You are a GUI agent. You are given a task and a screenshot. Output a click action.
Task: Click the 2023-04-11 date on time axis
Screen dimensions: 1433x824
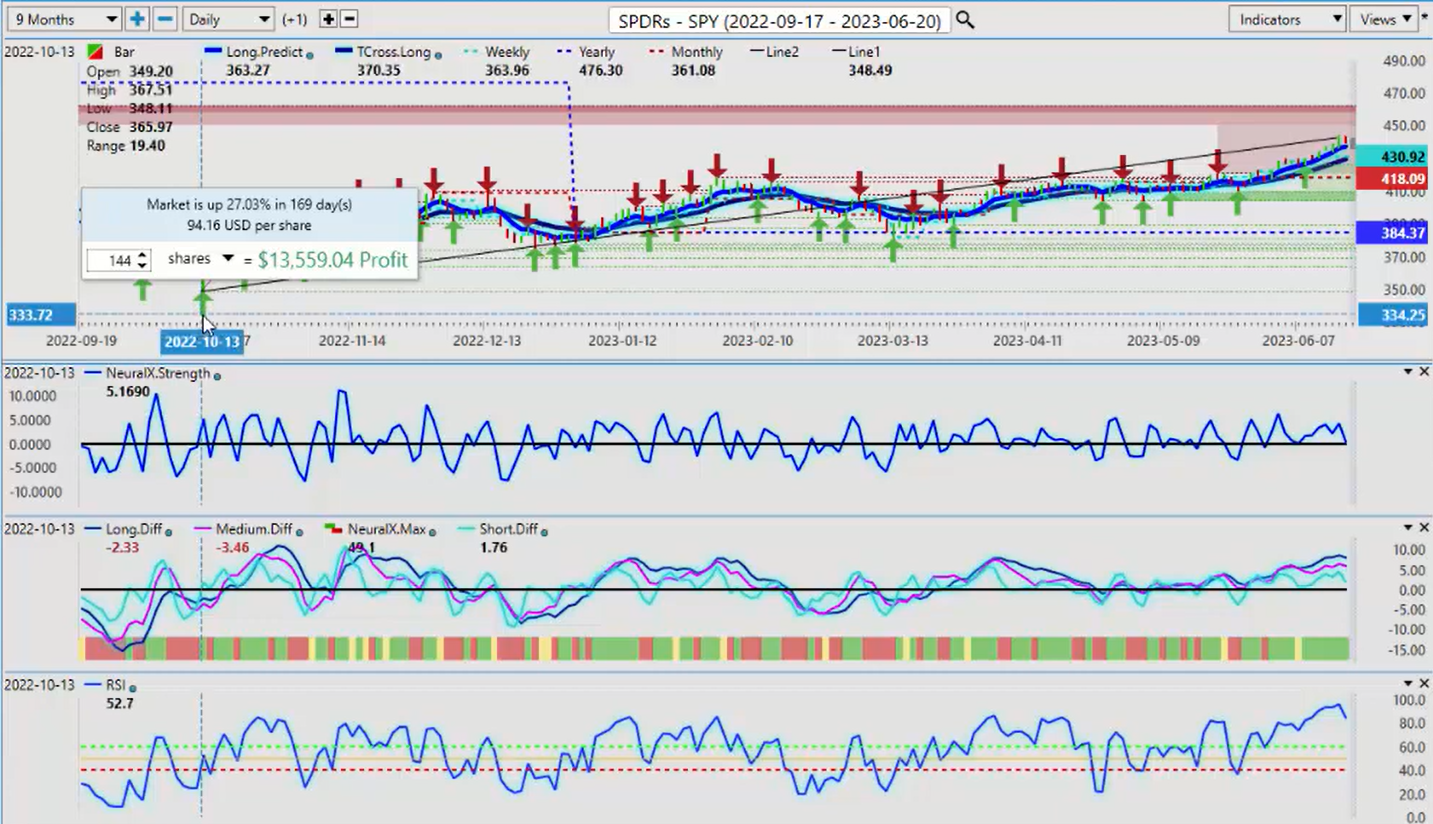(1027, 341)
